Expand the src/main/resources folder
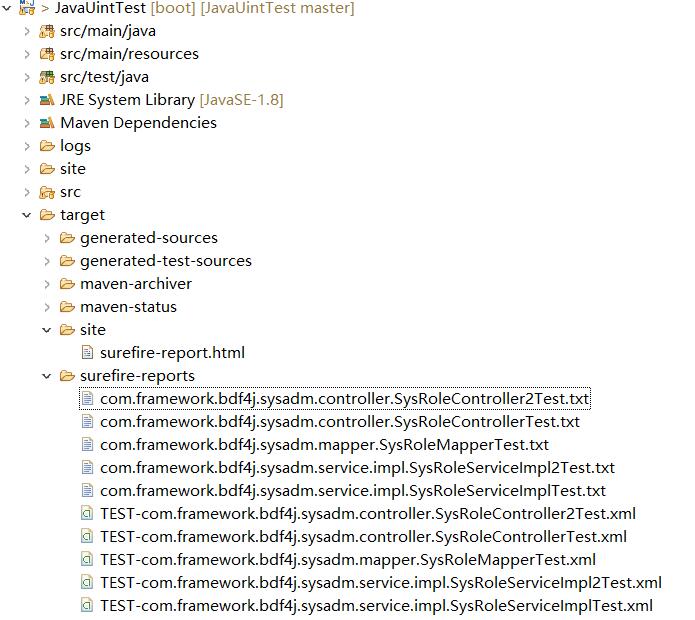This screenshot has height=620, width=695. pyautogui.click(x=27, y=54)
